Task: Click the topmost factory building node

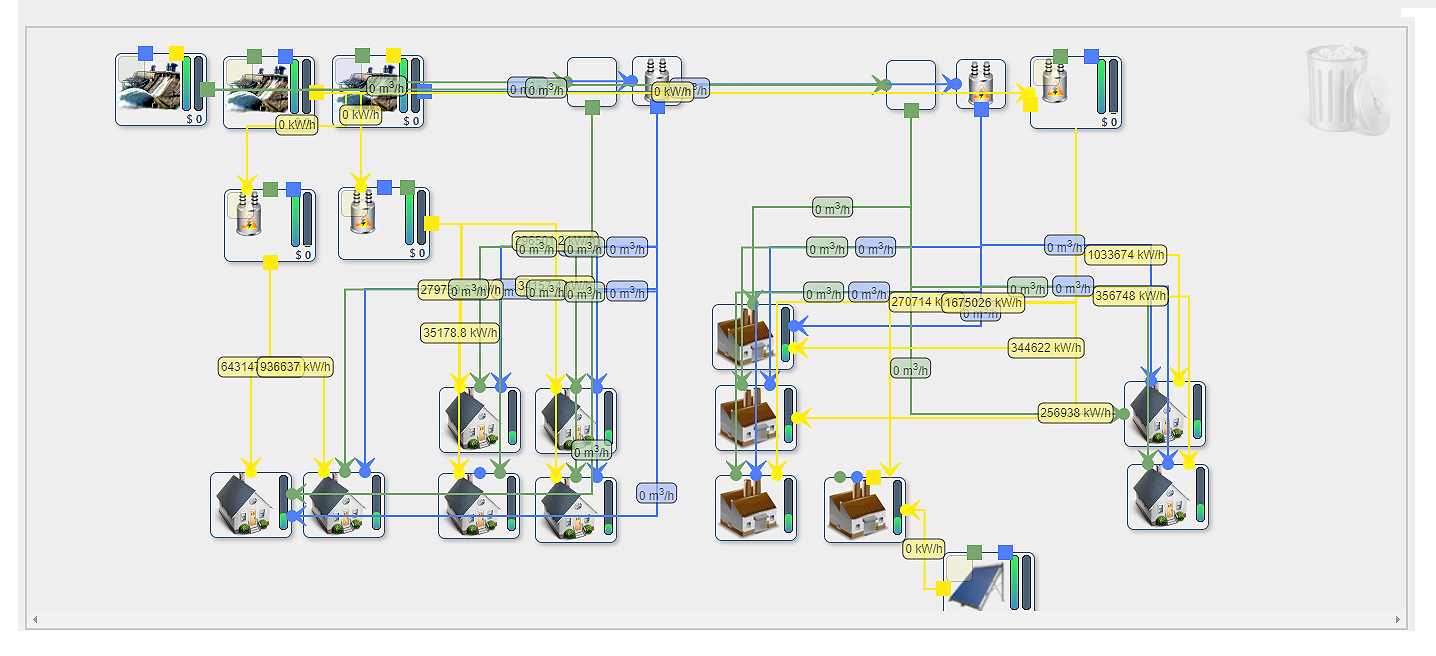Action: tap(744, 337)
